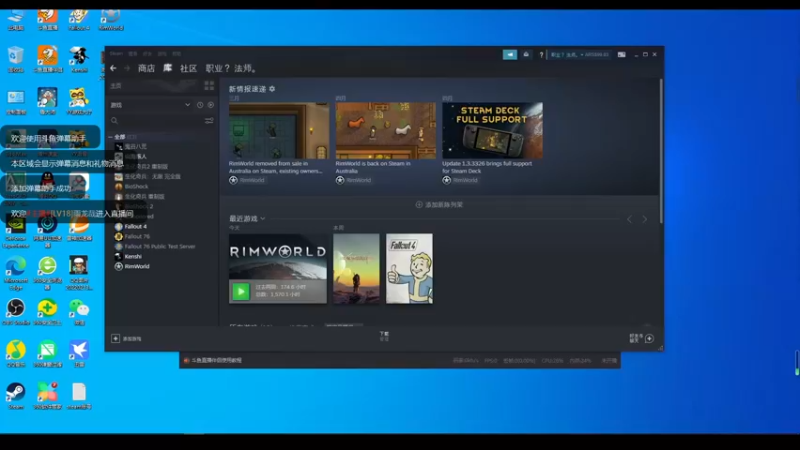800x450 pixels.
Task: Open the 商店 (Store) tab
Action: point(146,68)
